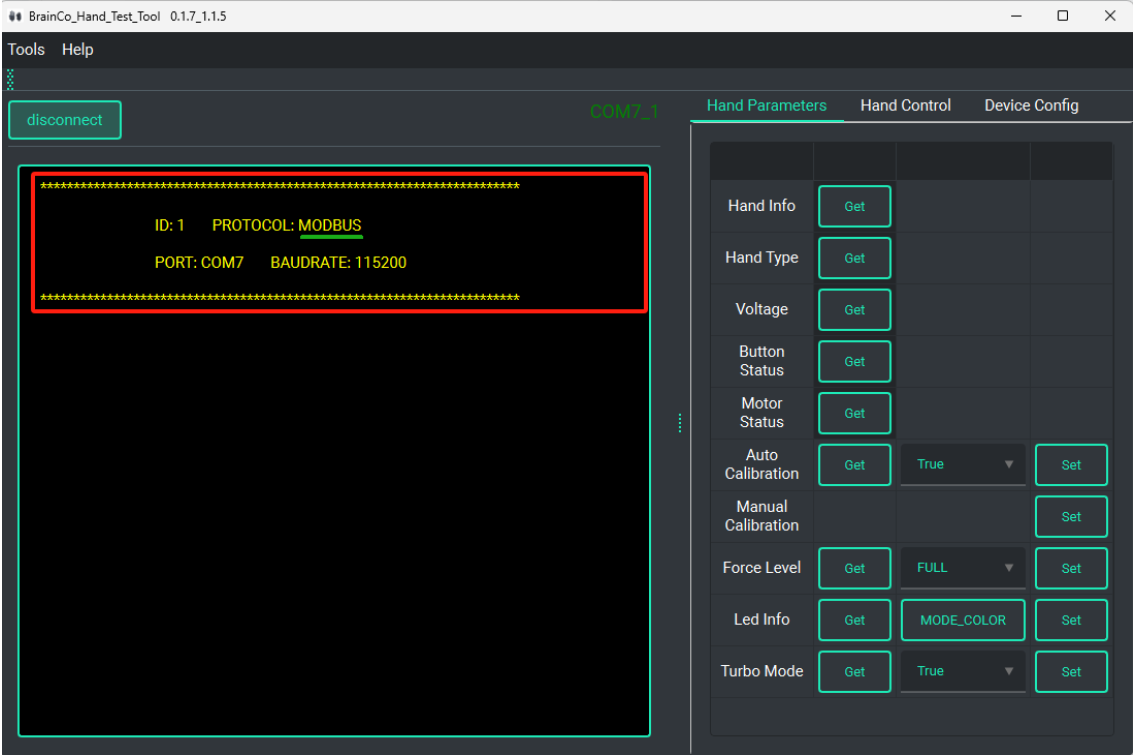
Task: Click the disconnect button
Action: click(x=65, y=120)
